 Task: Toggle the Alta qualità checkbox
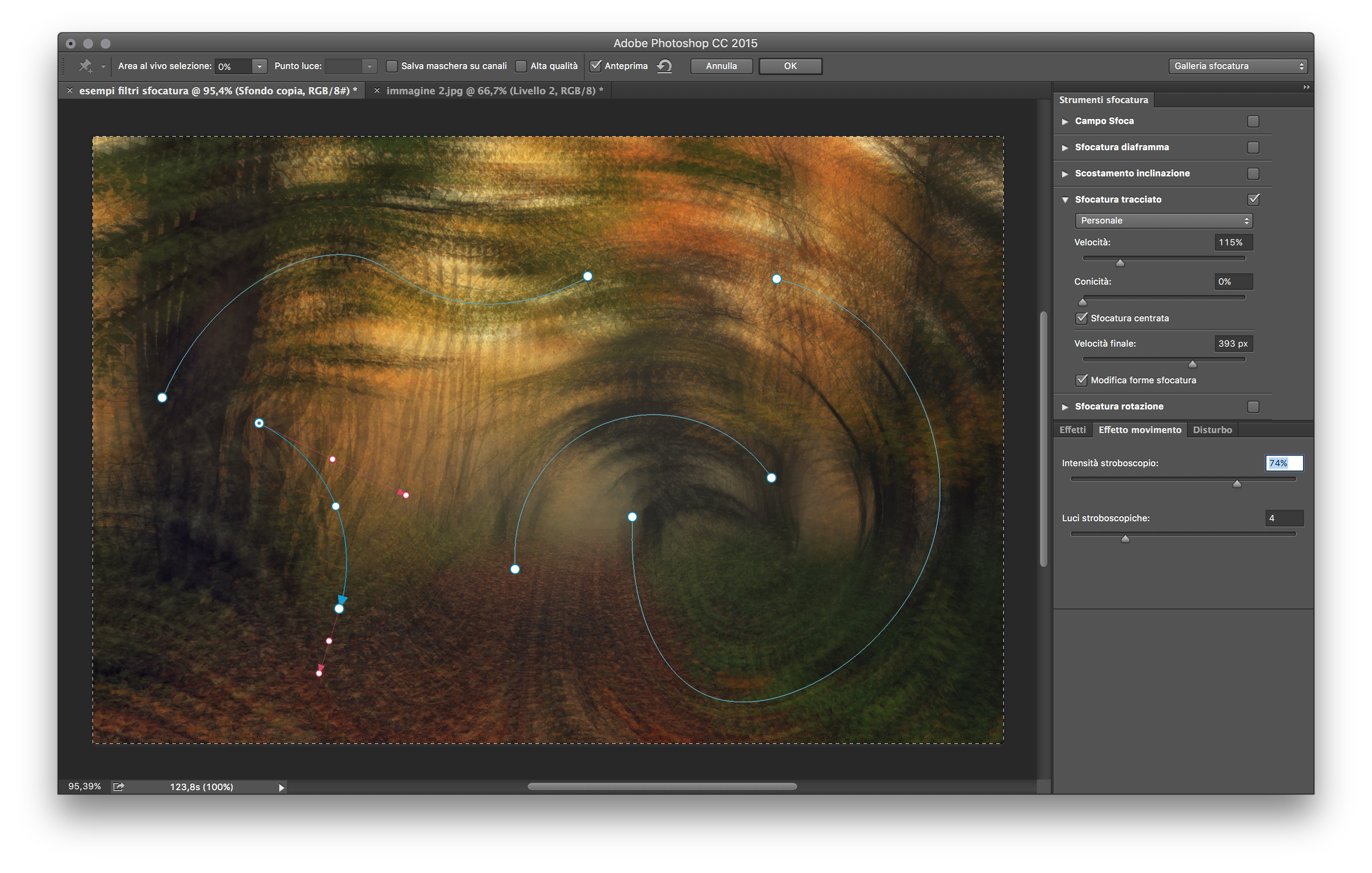click(521, 66)
